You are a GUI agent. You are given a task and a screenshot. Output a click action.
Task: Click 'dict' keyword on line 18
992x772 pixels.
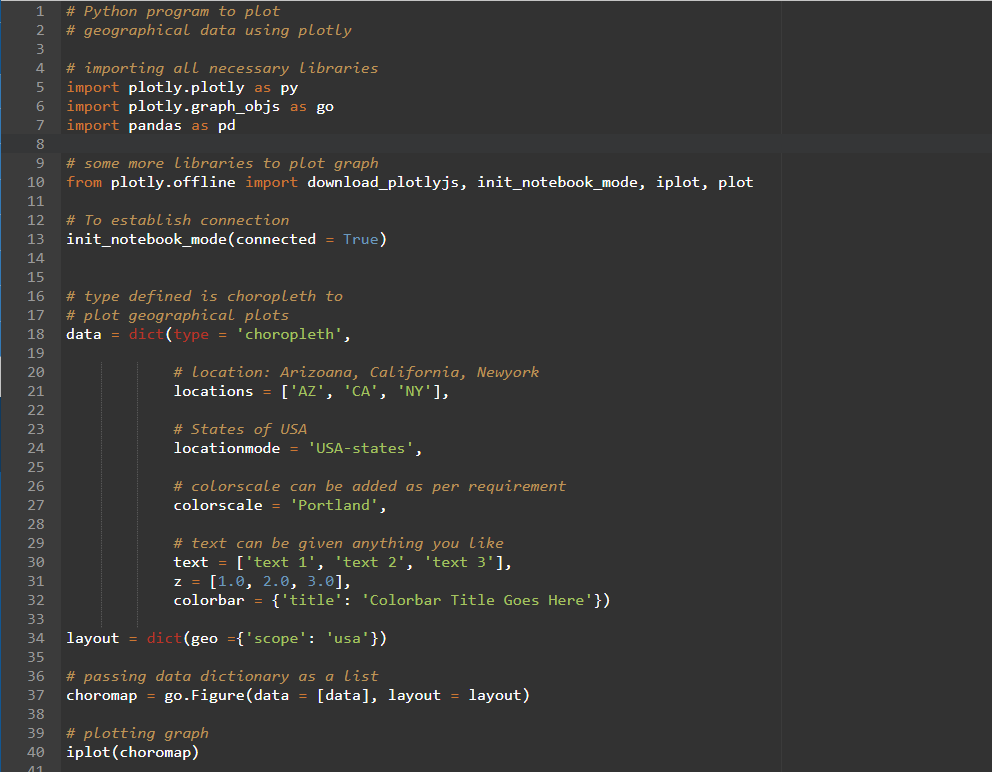146,334
